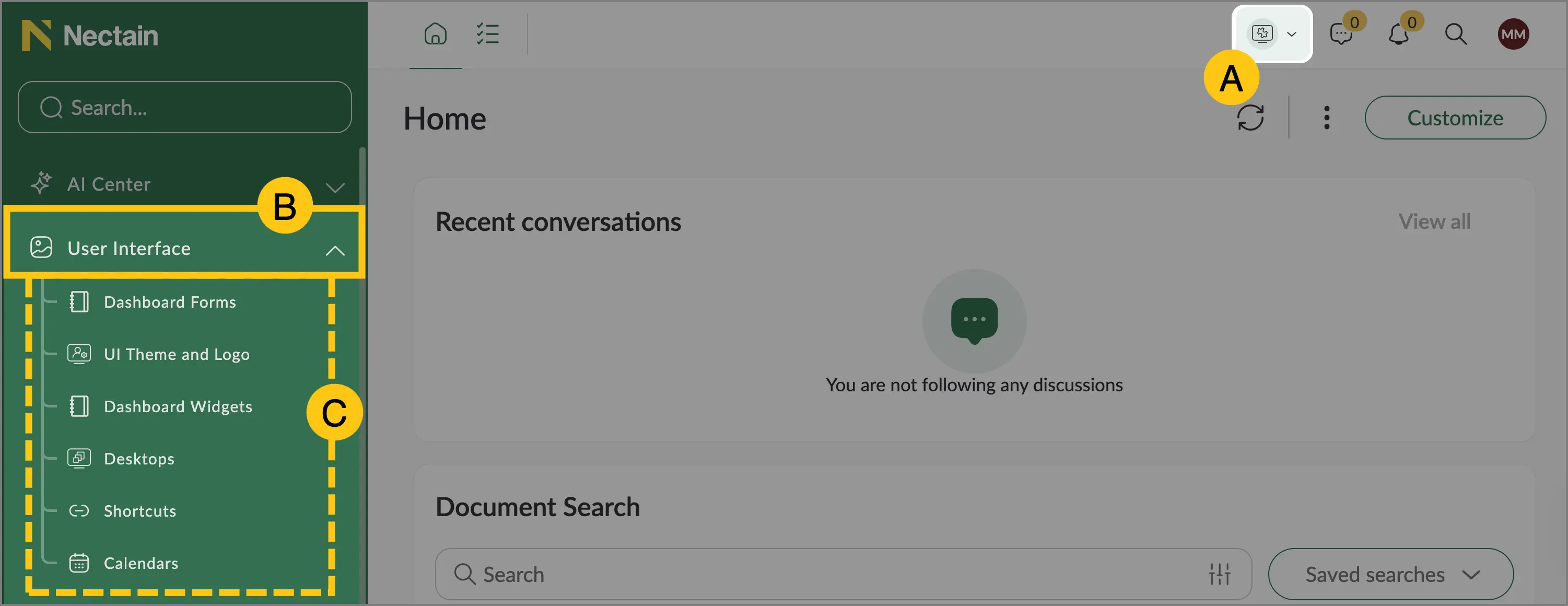Image resolution: width=1568 pixels, height=606 pixels.
Task: Open the MM user avatar menu
Action: (1513, 34)
